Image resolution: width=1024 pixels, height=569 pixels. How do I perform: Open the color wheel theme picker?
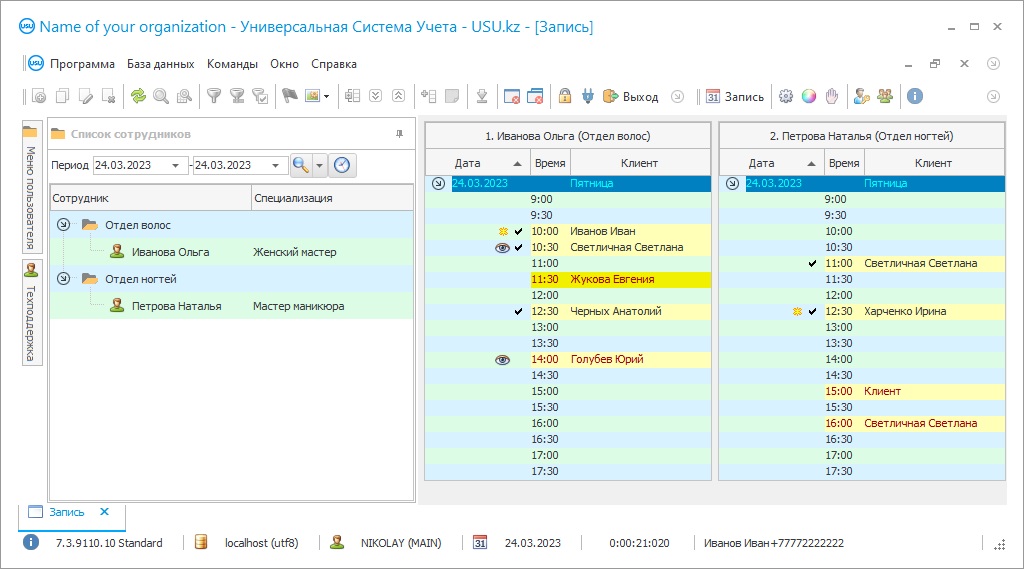[x=809, y=97]
